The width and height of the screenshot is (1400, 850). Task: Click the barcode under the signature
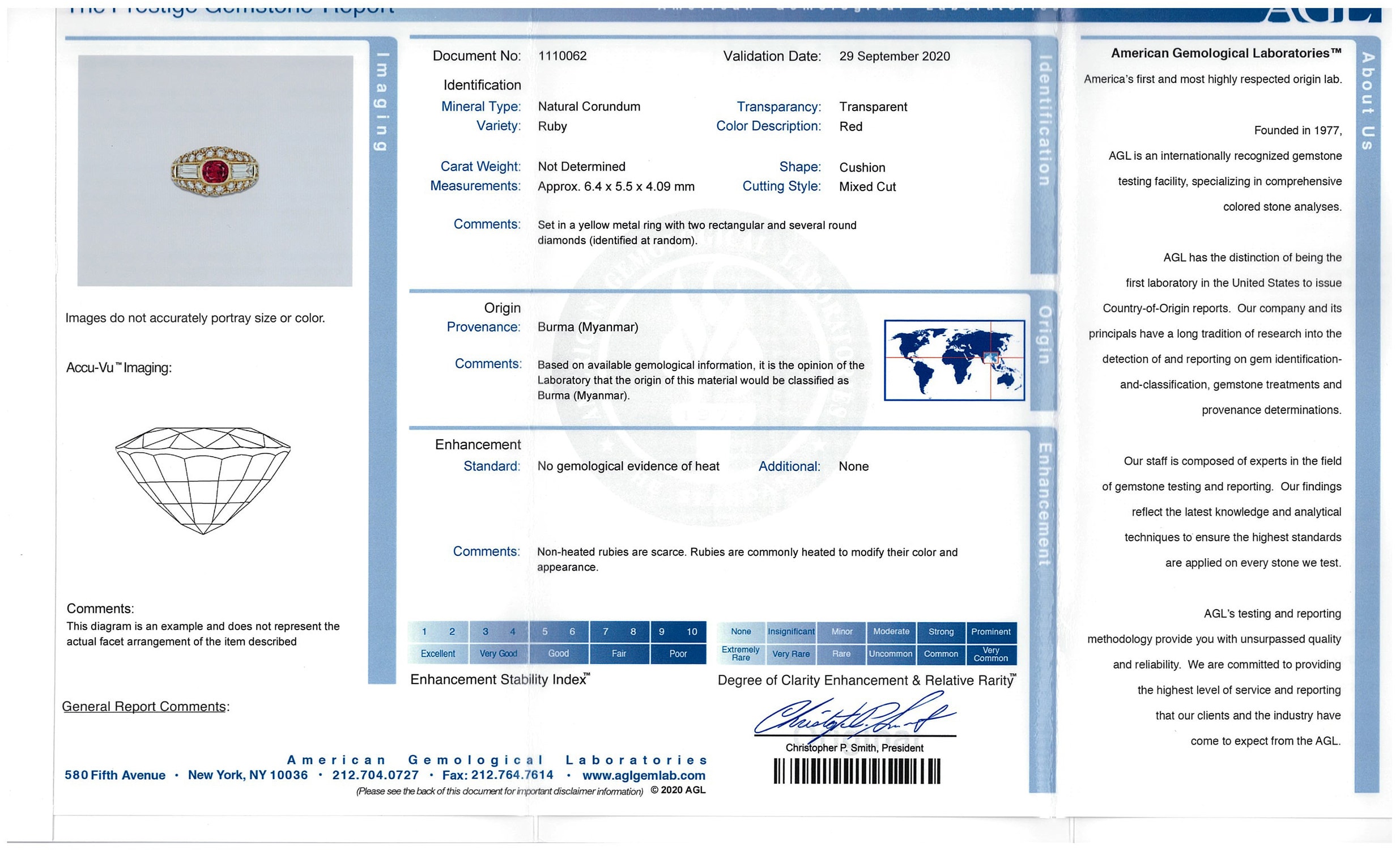[856, 772]
